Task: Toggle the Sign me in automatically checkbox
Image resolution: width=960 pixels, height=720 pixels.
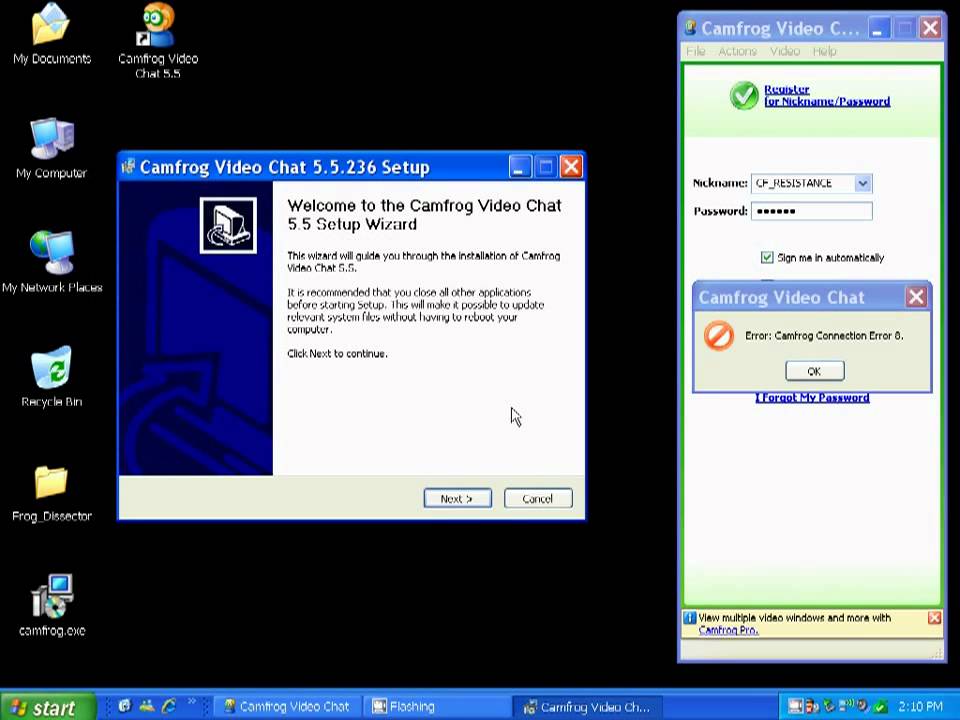Action: [767, 257]
